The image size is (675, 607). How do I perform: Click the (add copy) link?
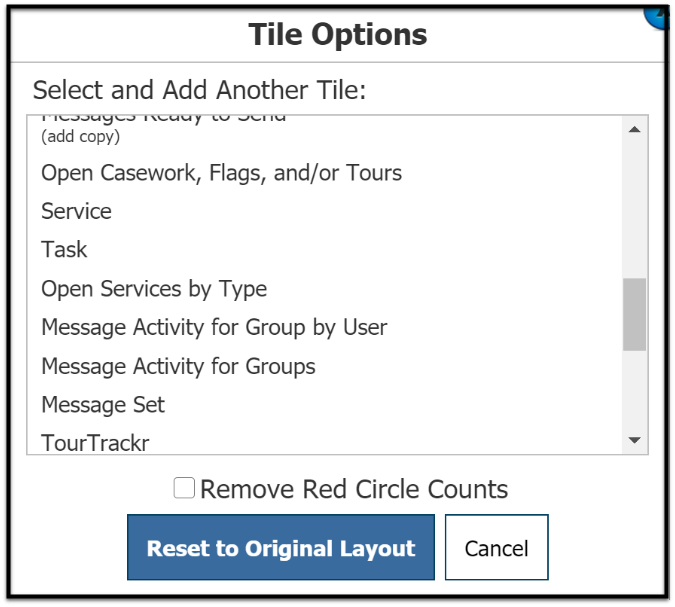80,137
